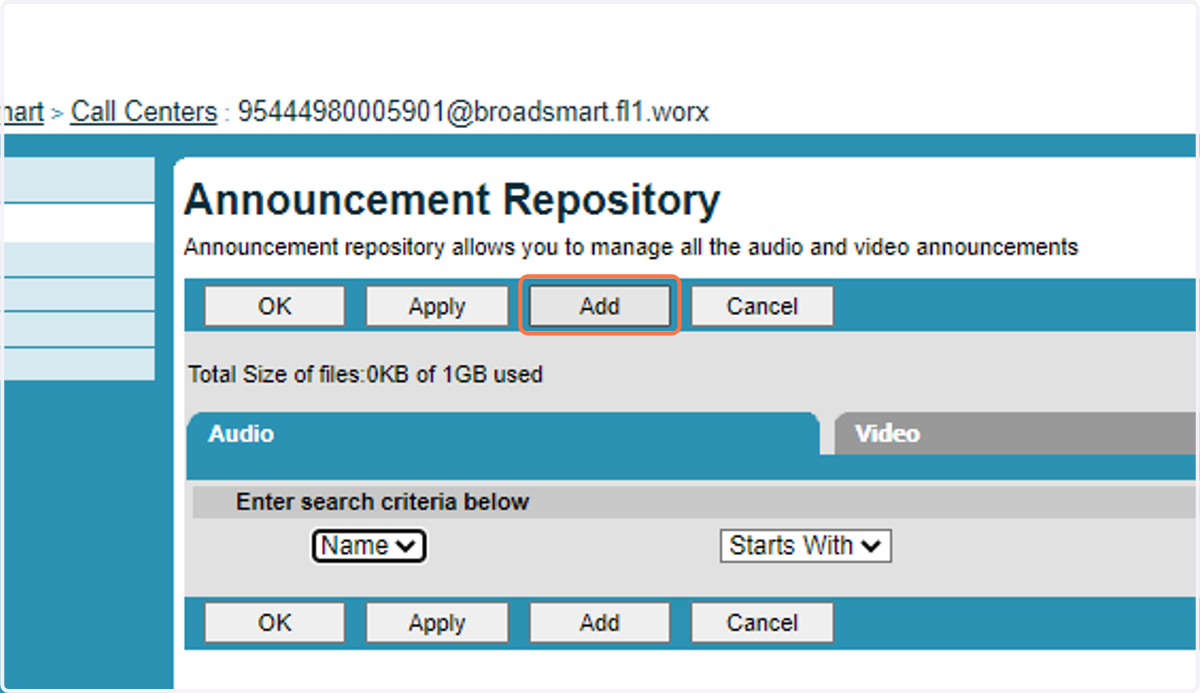Image resolution: width=1200 pixels, height=693 pixels.
Task: Open the Call Centers breadcrumb link
Action: [x=144, y=112]
